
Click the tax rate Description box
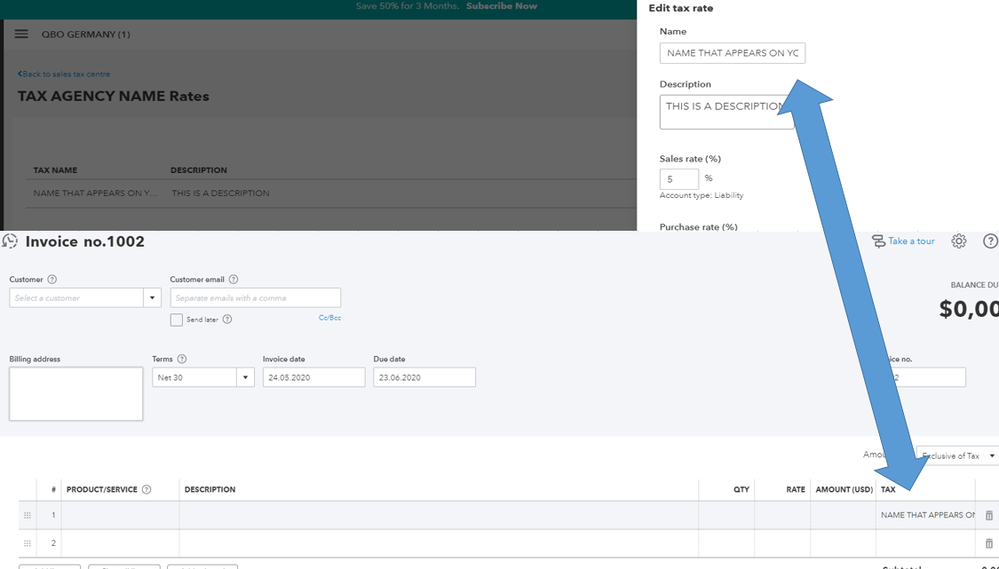point(727,112)
